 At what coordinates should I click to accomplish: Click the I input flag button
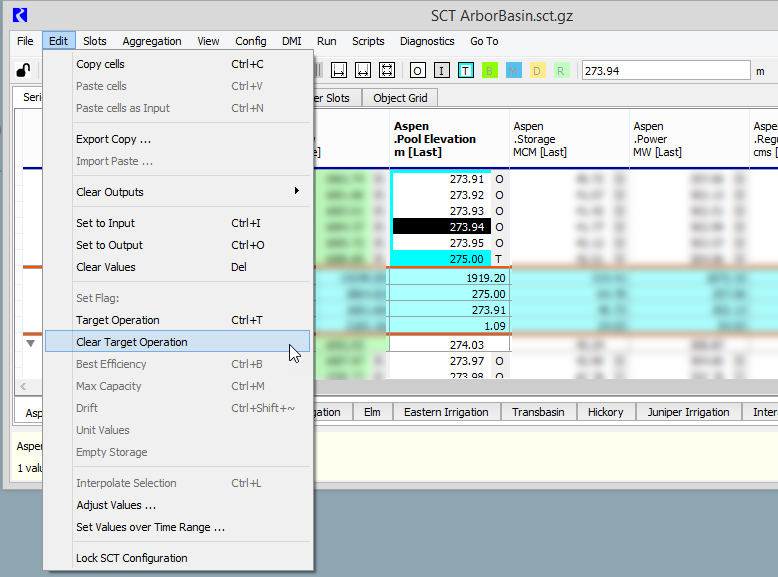441,71
